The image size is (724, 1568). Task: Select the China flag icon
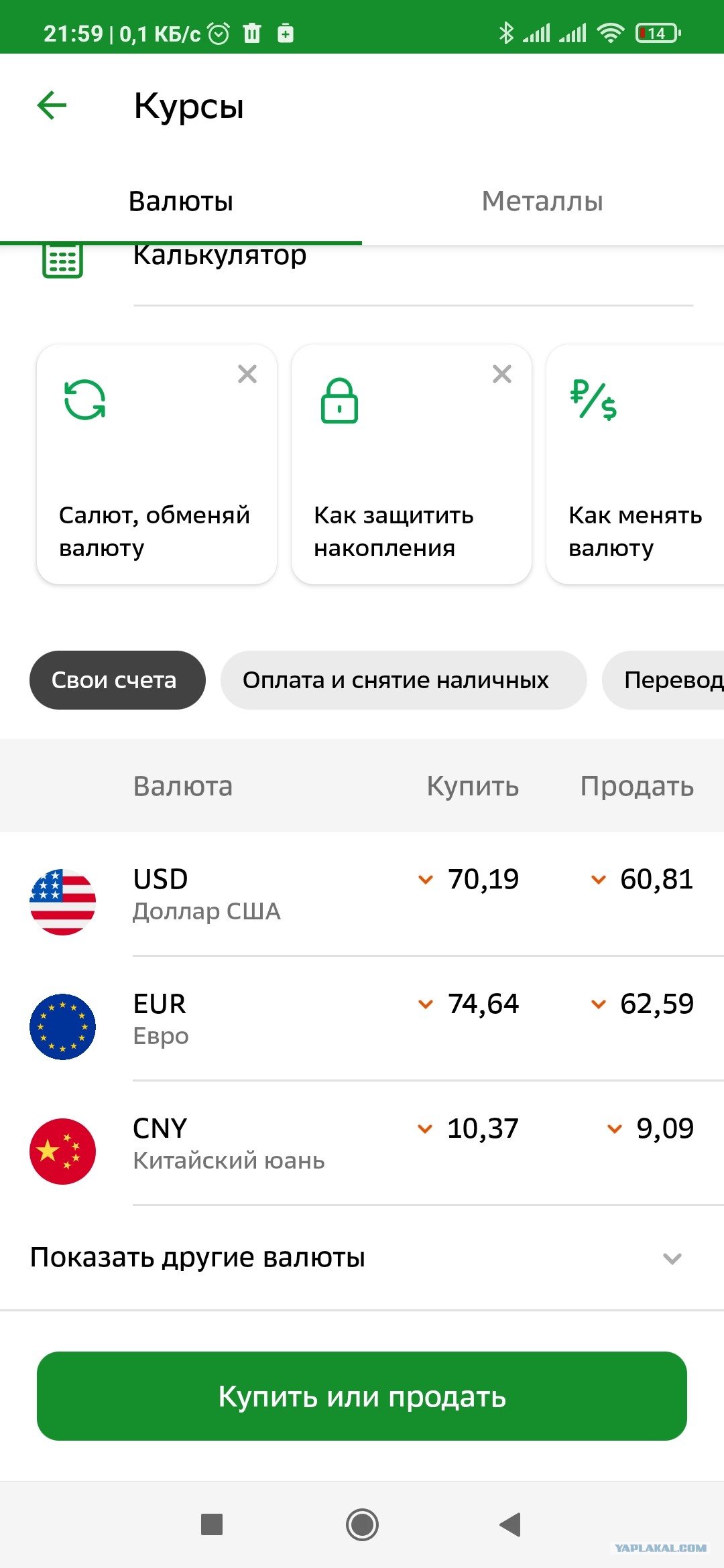[x=62, y=1151]
